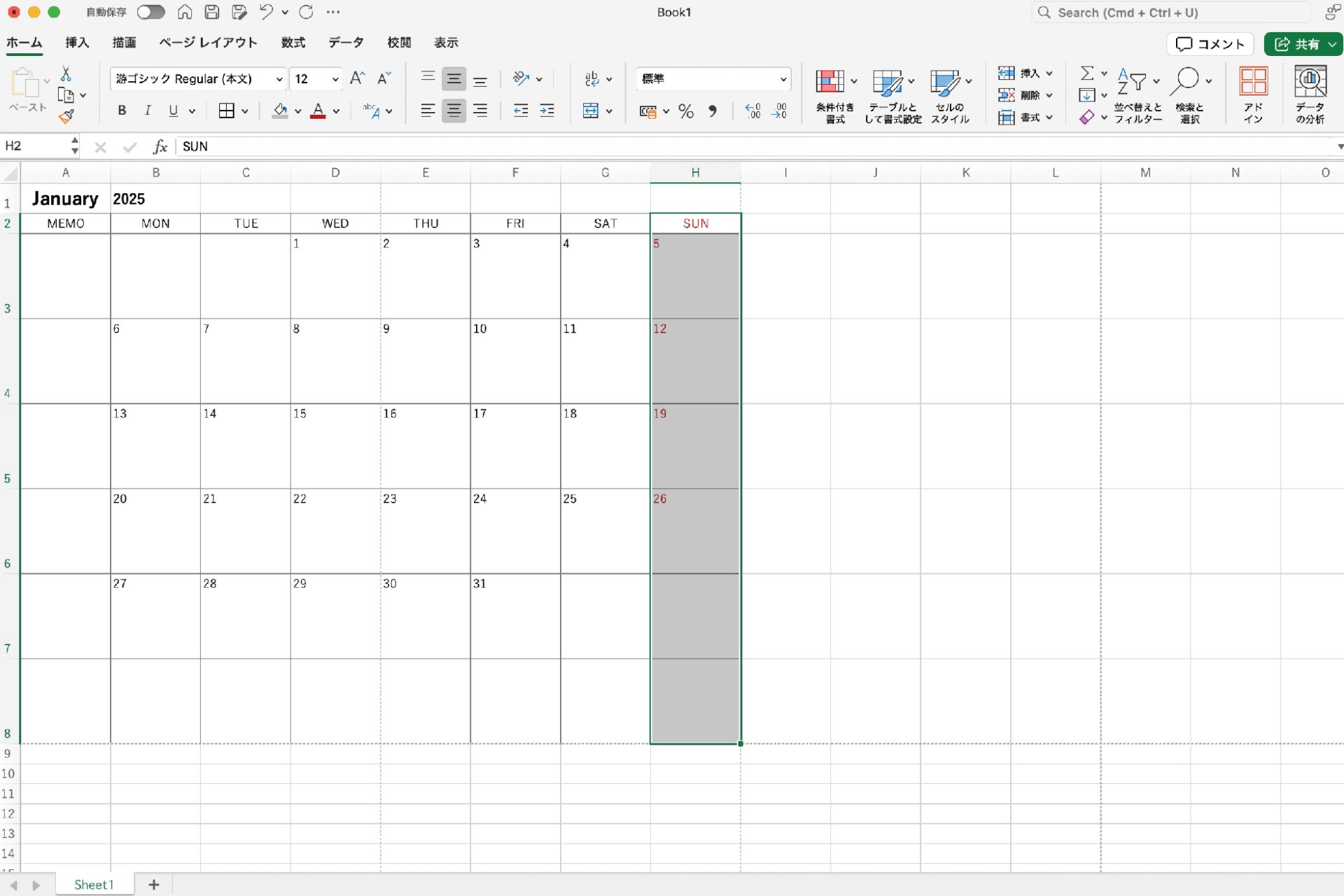Toggle the AutoSave switch
1344x896 pixels.
[x=150, y=12]
